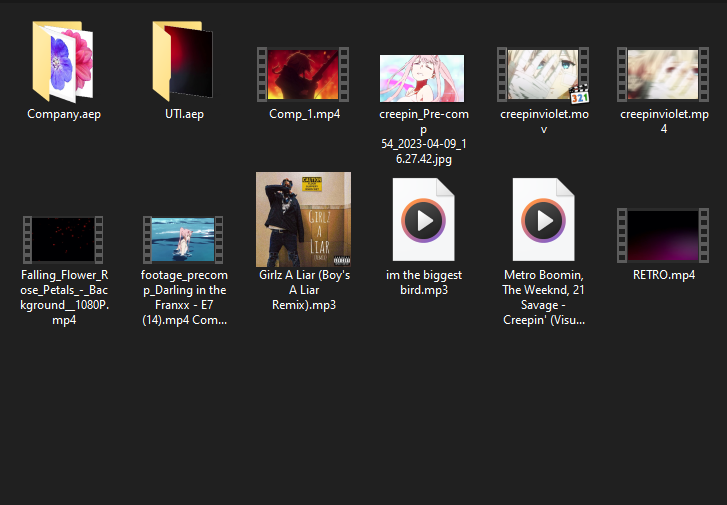Click the Comp_1.mp4 video thumbnail
This screenshot has width=727, height=505.
pyautogui.click(x=303, y=74)
